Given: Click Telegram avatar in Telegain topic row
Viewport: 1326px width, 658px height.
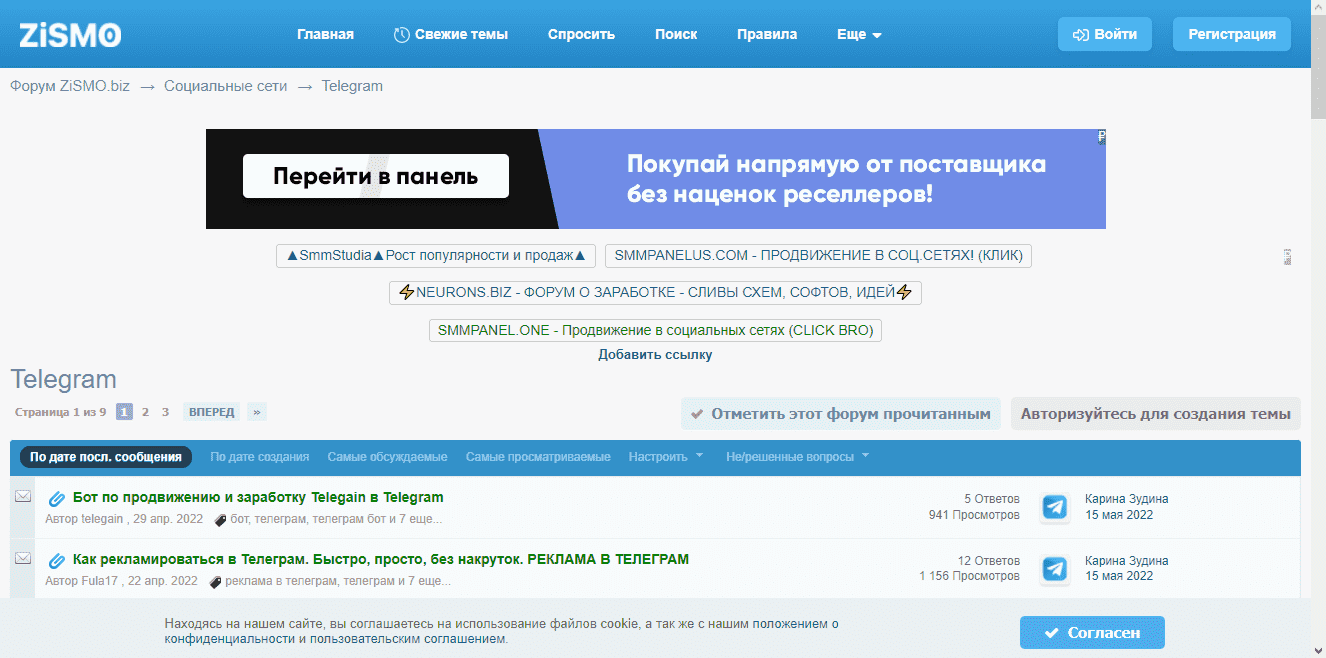Looking at the screenshot, I should click(1055, 508).
